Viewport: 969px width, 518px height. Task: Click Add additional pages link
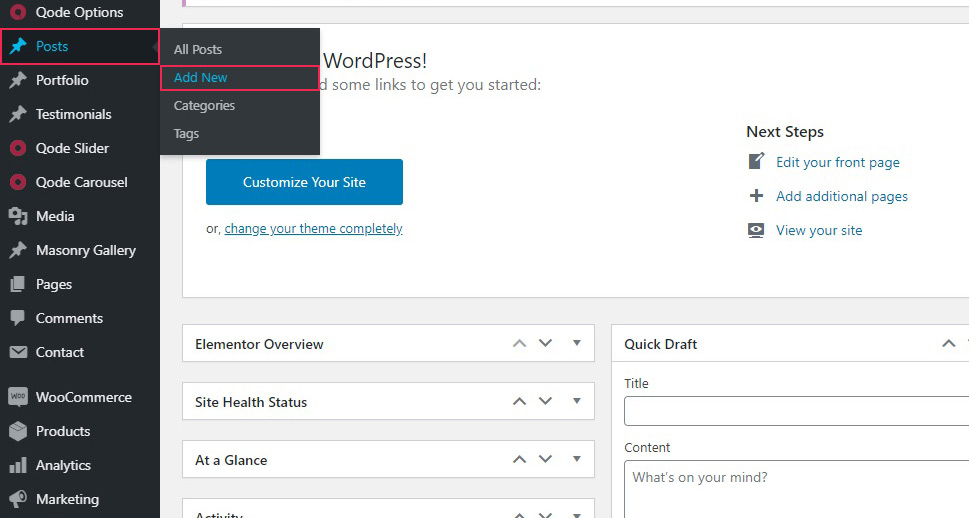tap(842, 196)
